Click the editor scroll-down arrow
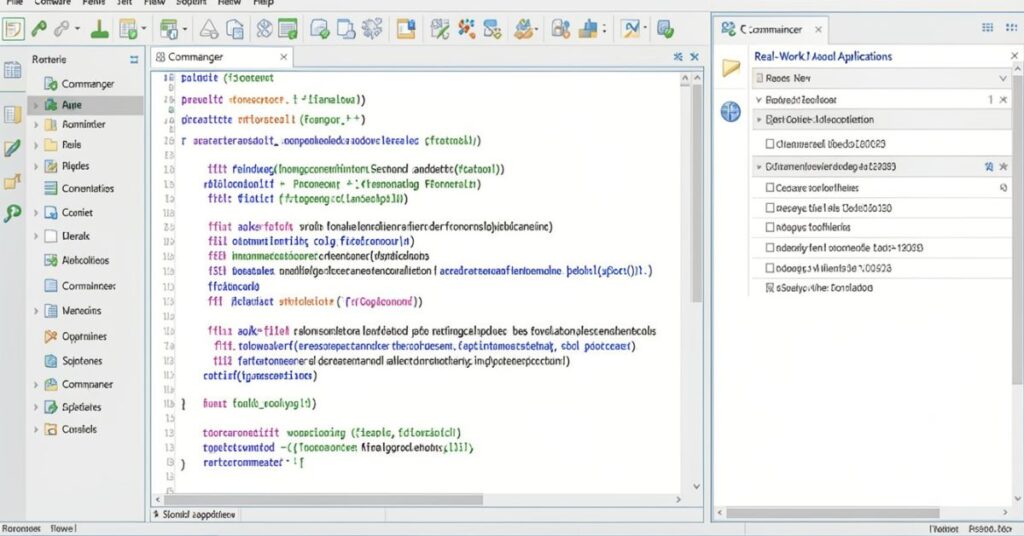 696,486
